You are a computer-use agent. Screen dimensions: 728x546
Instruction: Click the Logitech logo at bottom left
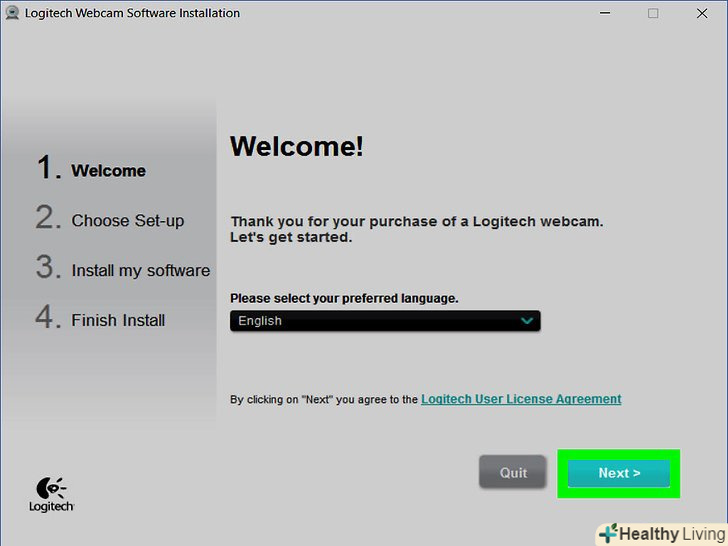(x=51, y=494)
